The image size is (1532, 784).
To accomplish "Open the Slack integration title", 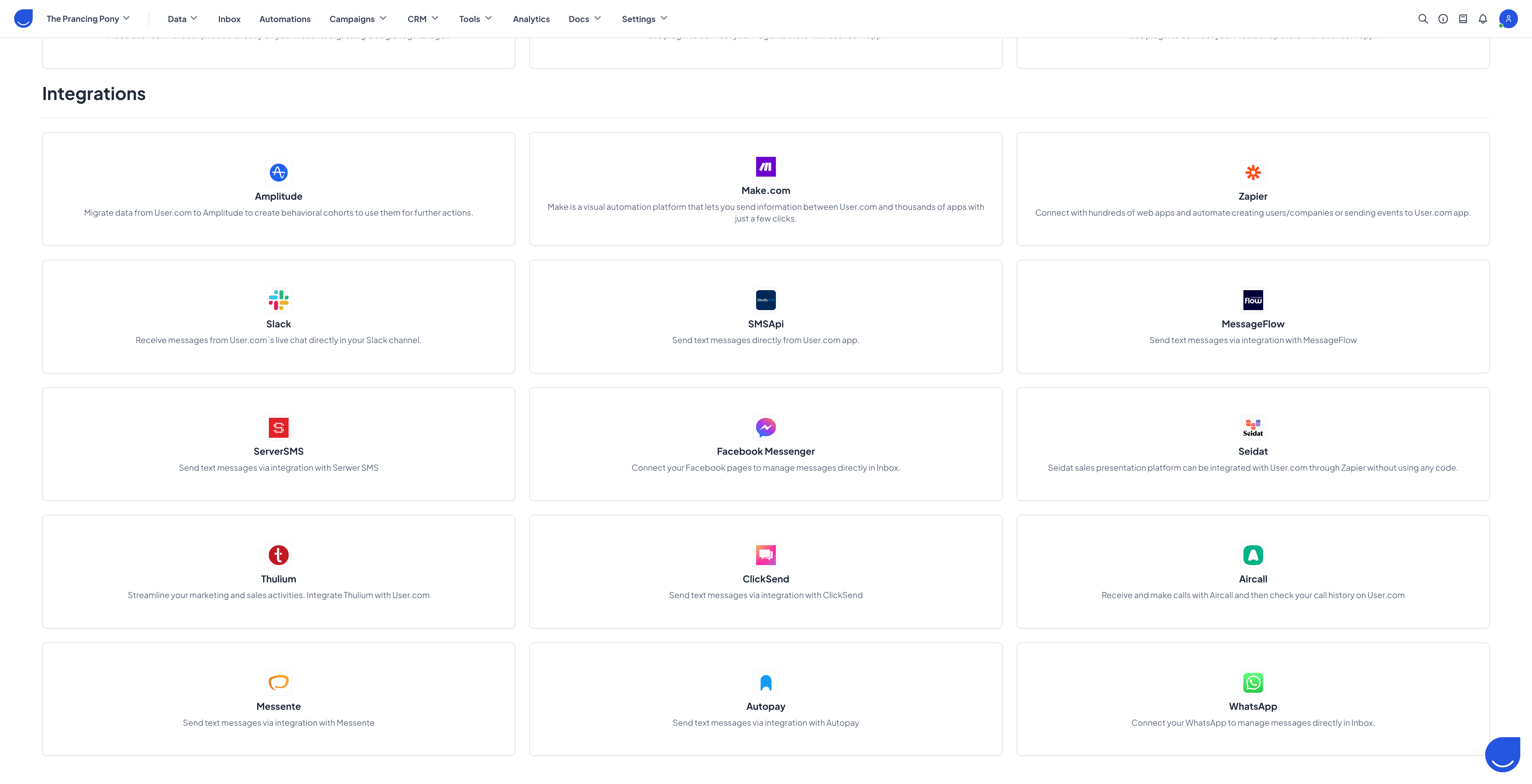I will (278, 324).
